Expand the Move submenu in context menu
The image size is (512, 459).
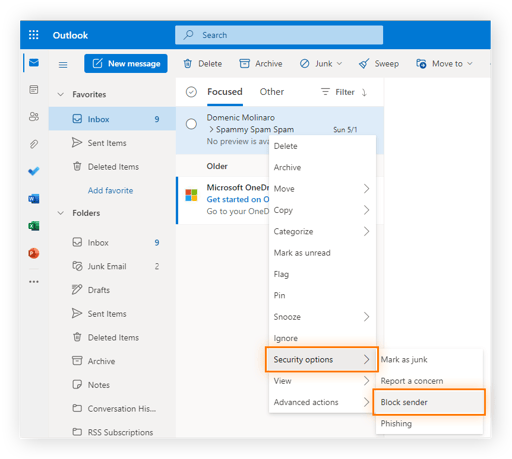point(322,189)
